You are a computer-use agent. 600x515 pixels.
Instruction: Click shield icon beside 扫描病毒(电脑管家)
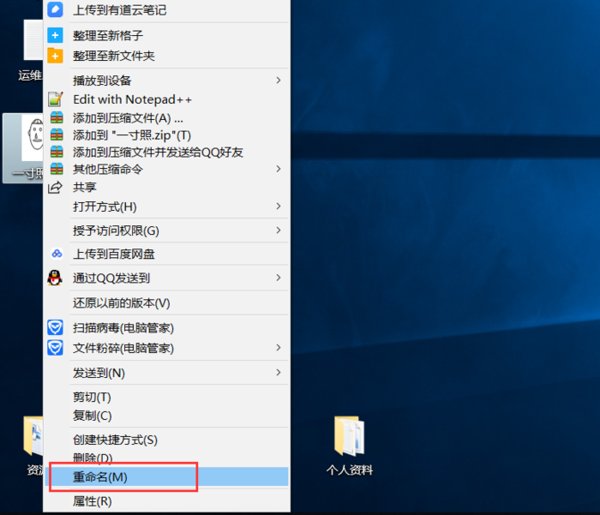pyautogui.click(x=55, y=328)
